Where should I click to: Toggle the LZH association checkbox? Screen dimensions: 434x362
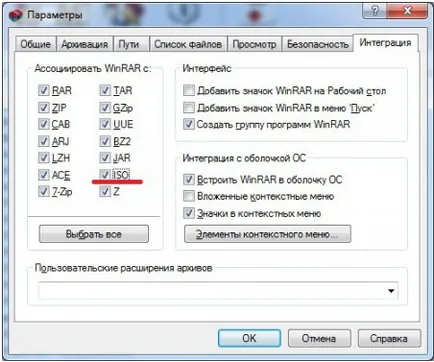(43, 158)
